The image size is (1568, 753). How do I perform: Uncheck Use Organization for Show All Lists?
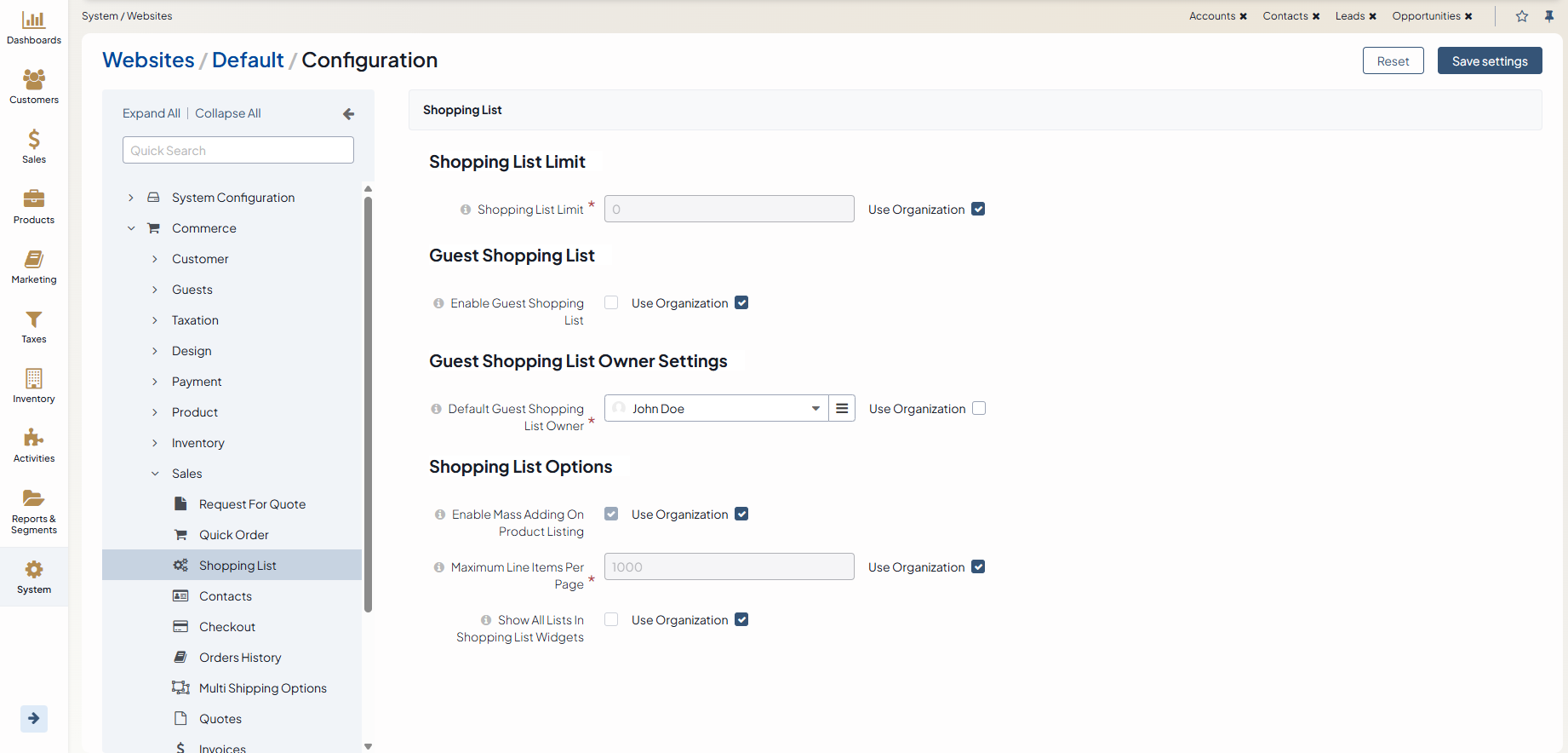point(741,620)
